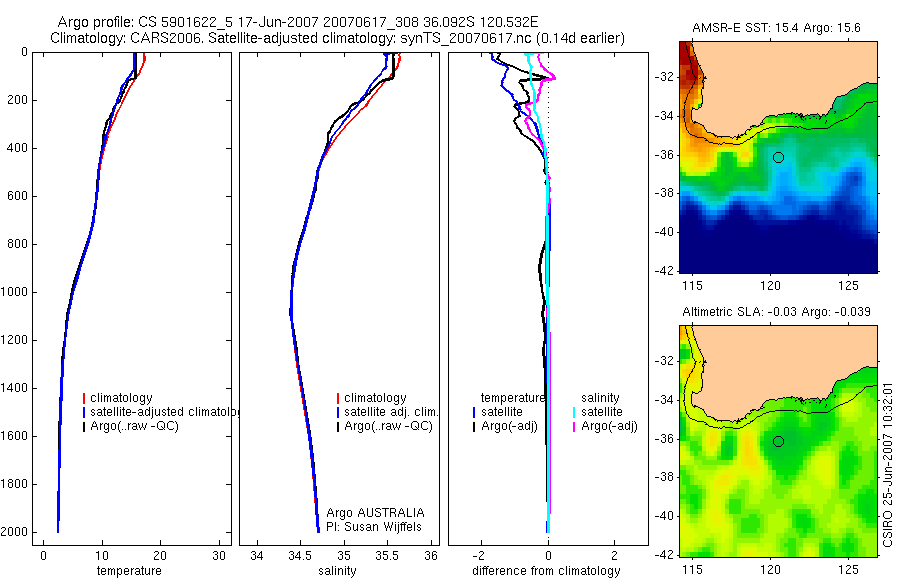Screen dimensions: 900x580
Task: Click blue satellite-adjusted marker in temperature panel legend
Action: [84, 412]
